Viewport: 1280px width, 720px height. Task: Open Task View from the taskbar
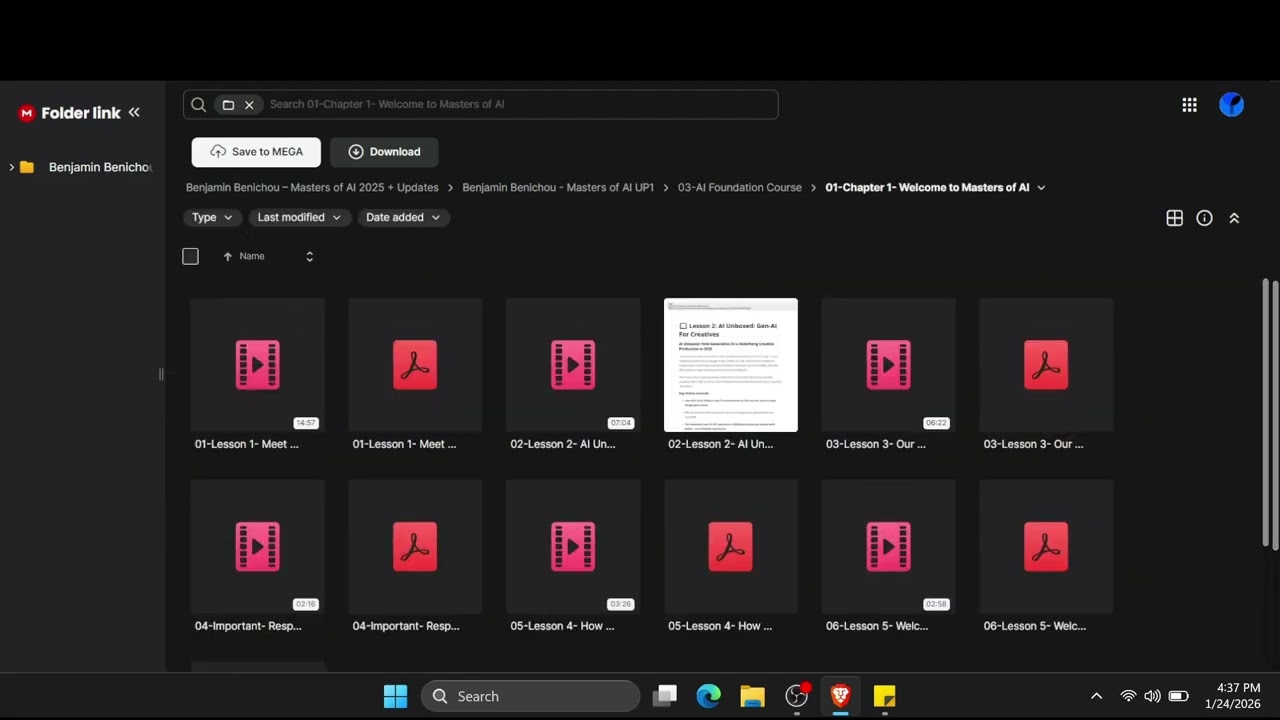pyautogui.click(x=665, y=696)
